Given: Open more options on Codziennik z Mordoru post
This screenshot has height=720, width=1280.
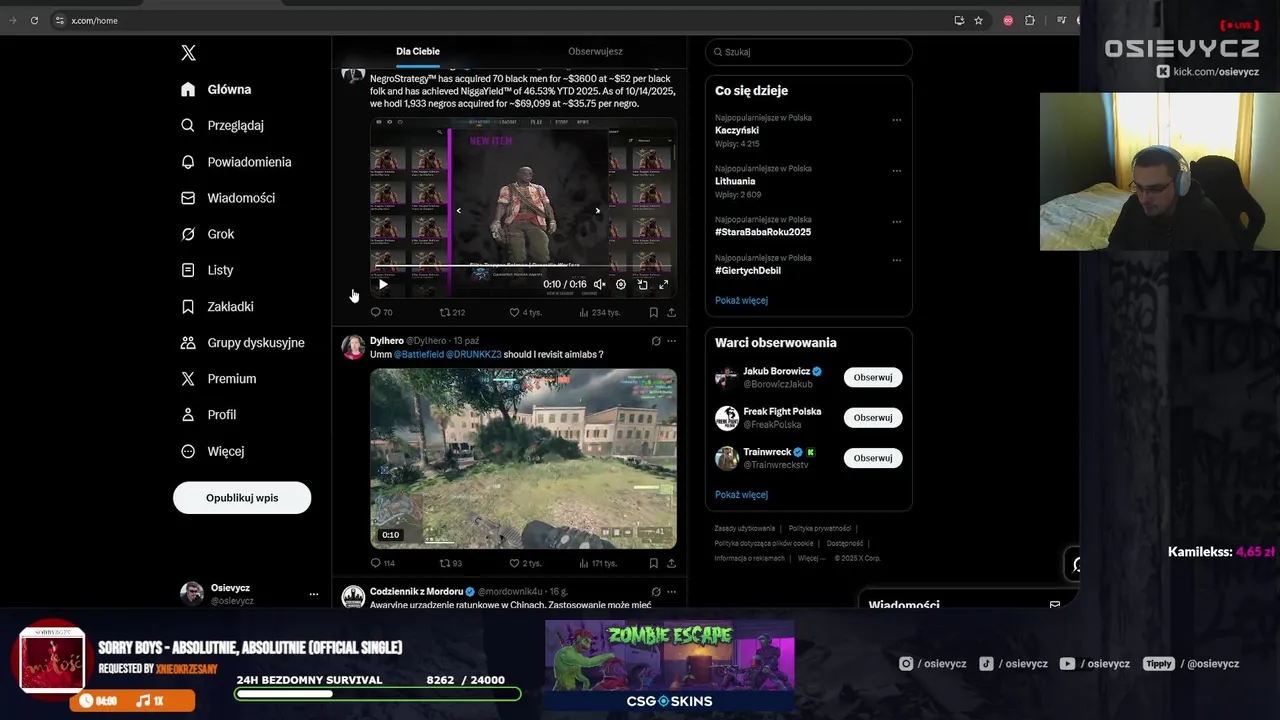Looking at the screenshot, I should (x=671, y=592).
